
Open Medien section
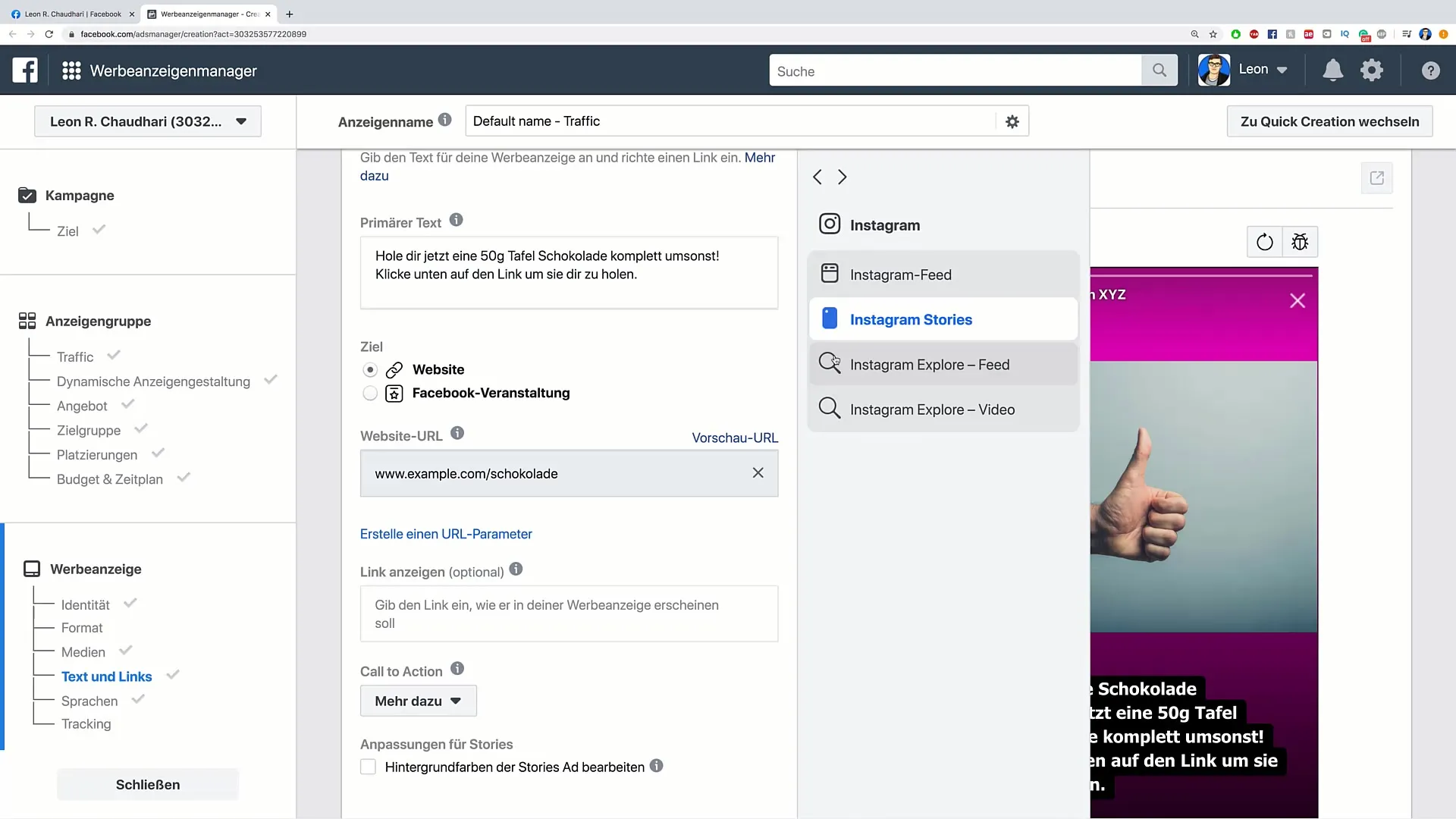(x=83, y=652)
